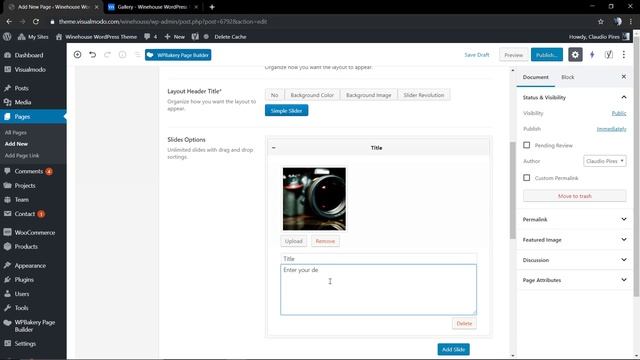Click the slide Title input field
Screen dimensions: 640x360
[x=378, y=259]
